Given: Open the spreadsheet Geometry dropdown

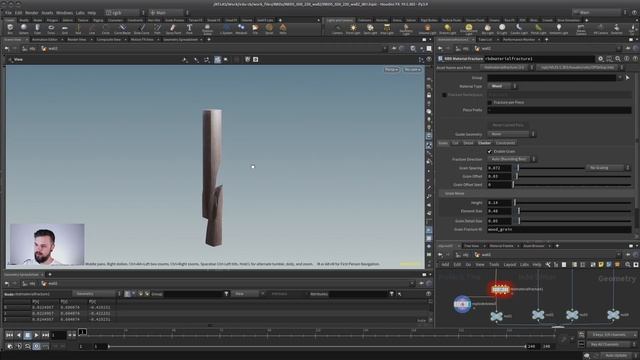Looking at the screenshot, I should coord(96,293).
